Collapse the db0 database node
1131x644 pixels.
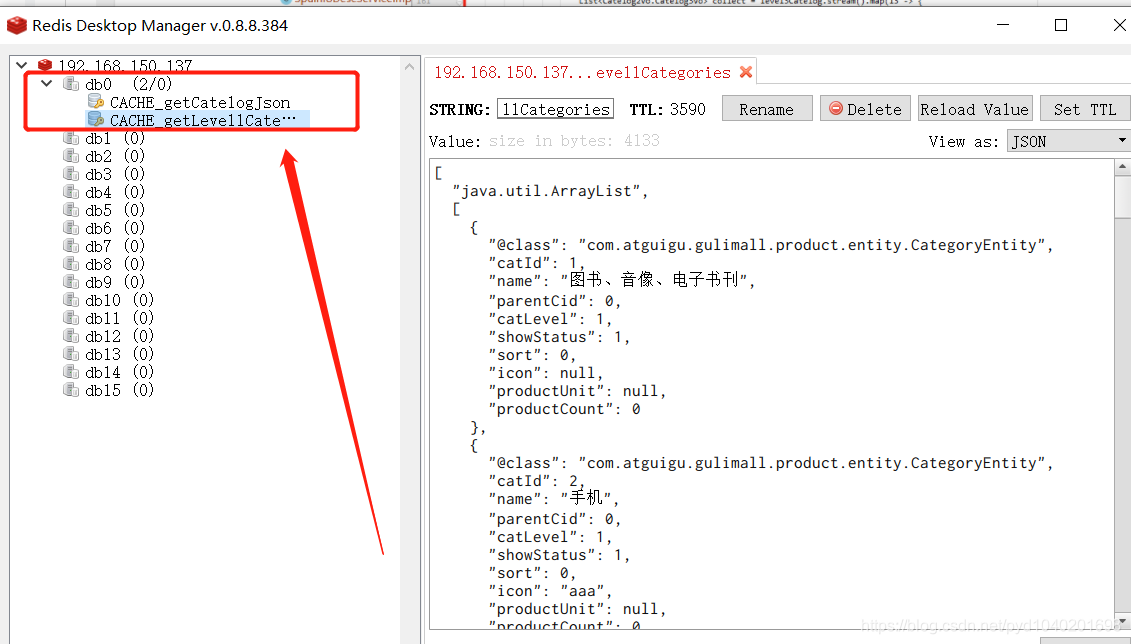47,84
